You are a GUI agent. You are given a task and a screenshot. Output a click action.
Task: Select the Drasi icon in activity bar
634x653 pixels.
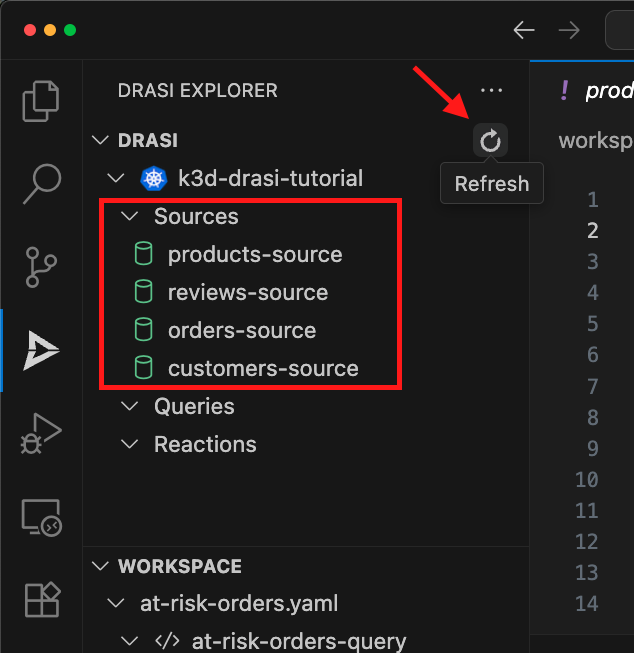click(41, 350)
